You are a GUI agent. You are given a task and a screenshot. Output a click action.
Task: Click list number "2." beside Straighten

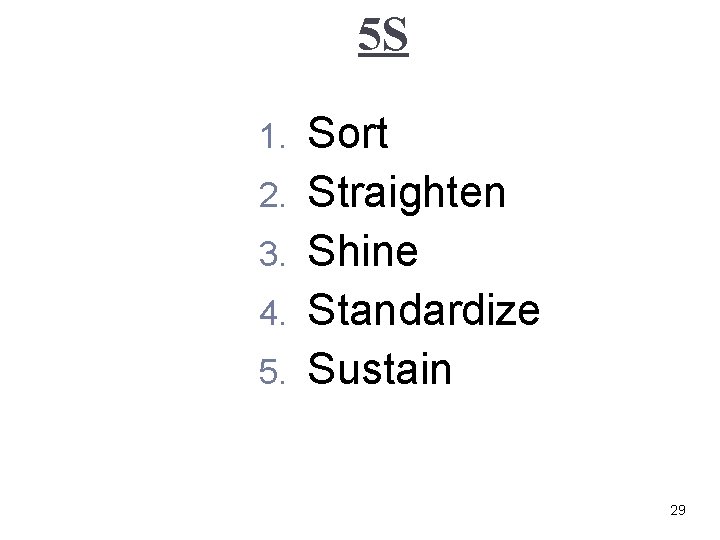tap(273, 196)
